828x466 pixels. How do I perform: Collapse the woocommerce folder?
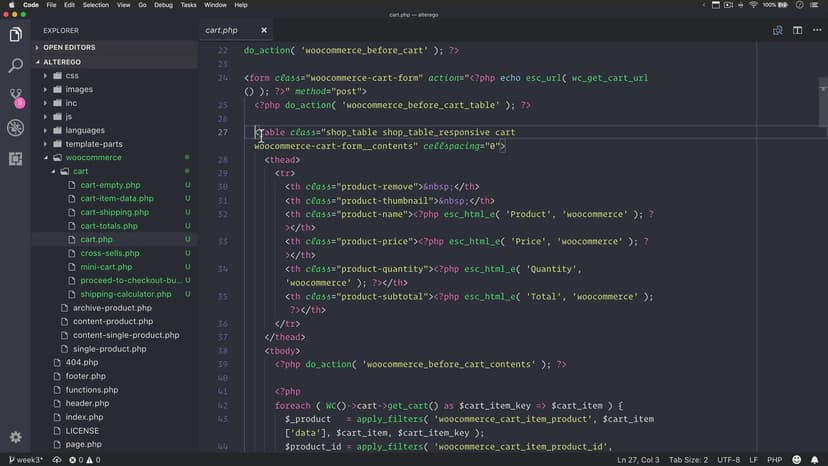93,158
